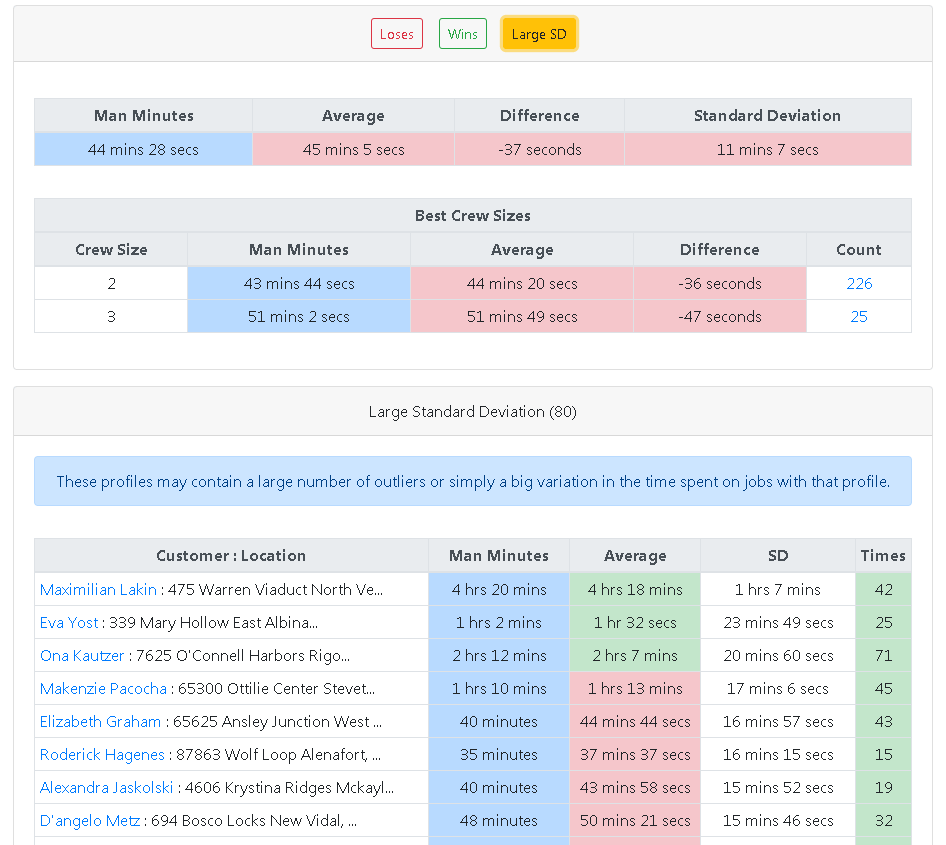Open the 226 count link for crew size 2
The height and width of the screenshot is (845, 946).
coord(859,283)
